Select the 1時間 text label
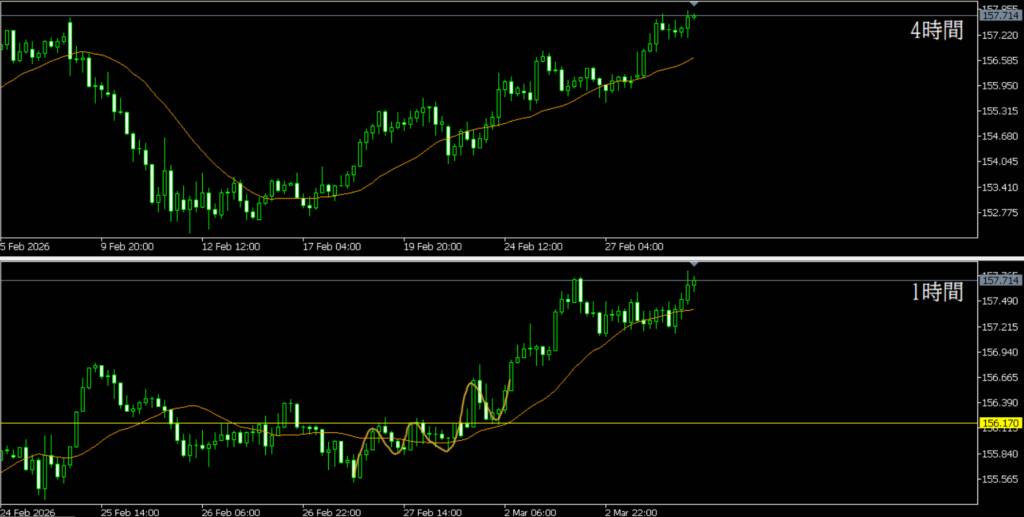The width and height of the screenshot is (1024, 517). [936, 293]
